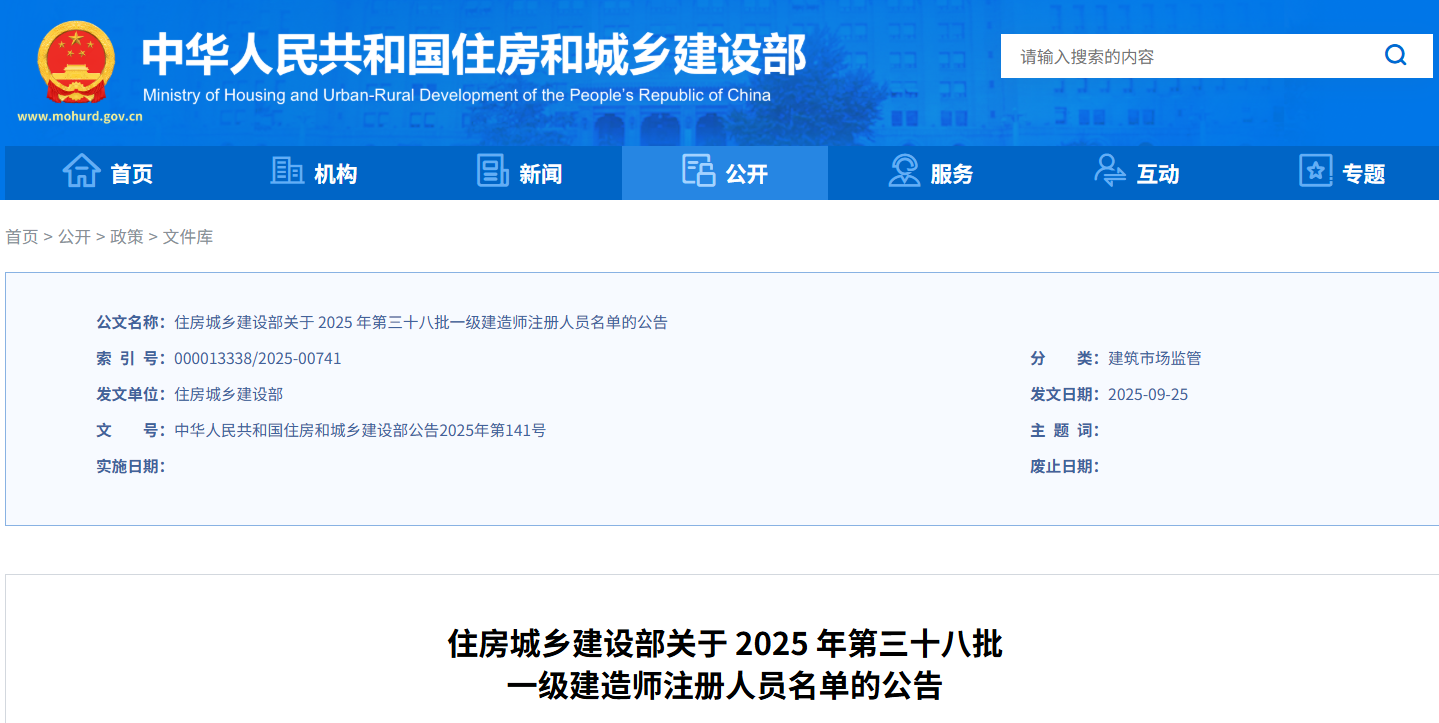1439x723 pixels.
Task: Click the 专题 star badge icon
Action: tap(1315, 171)
